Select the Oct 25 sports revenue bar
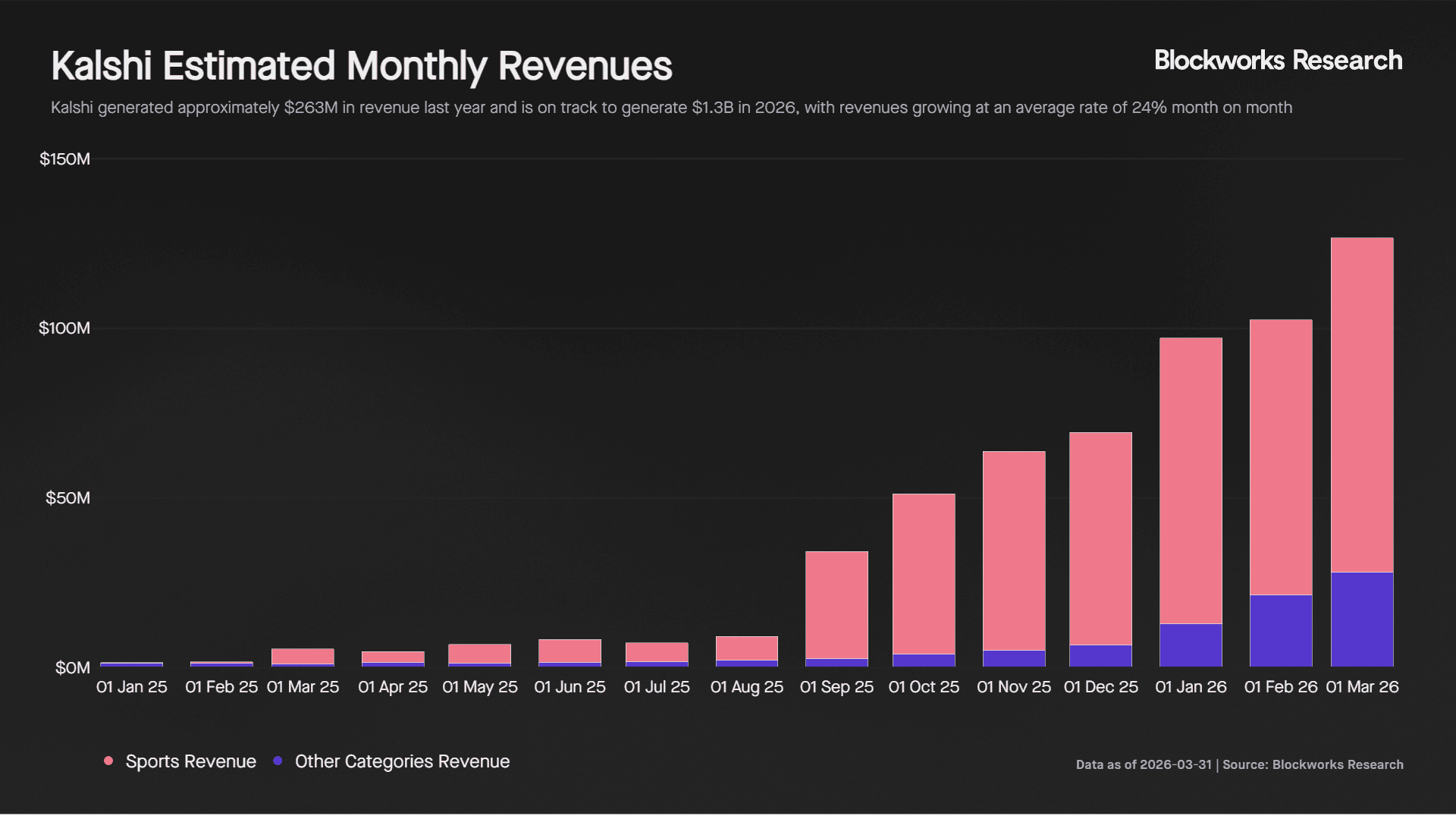 click(924, 573)
